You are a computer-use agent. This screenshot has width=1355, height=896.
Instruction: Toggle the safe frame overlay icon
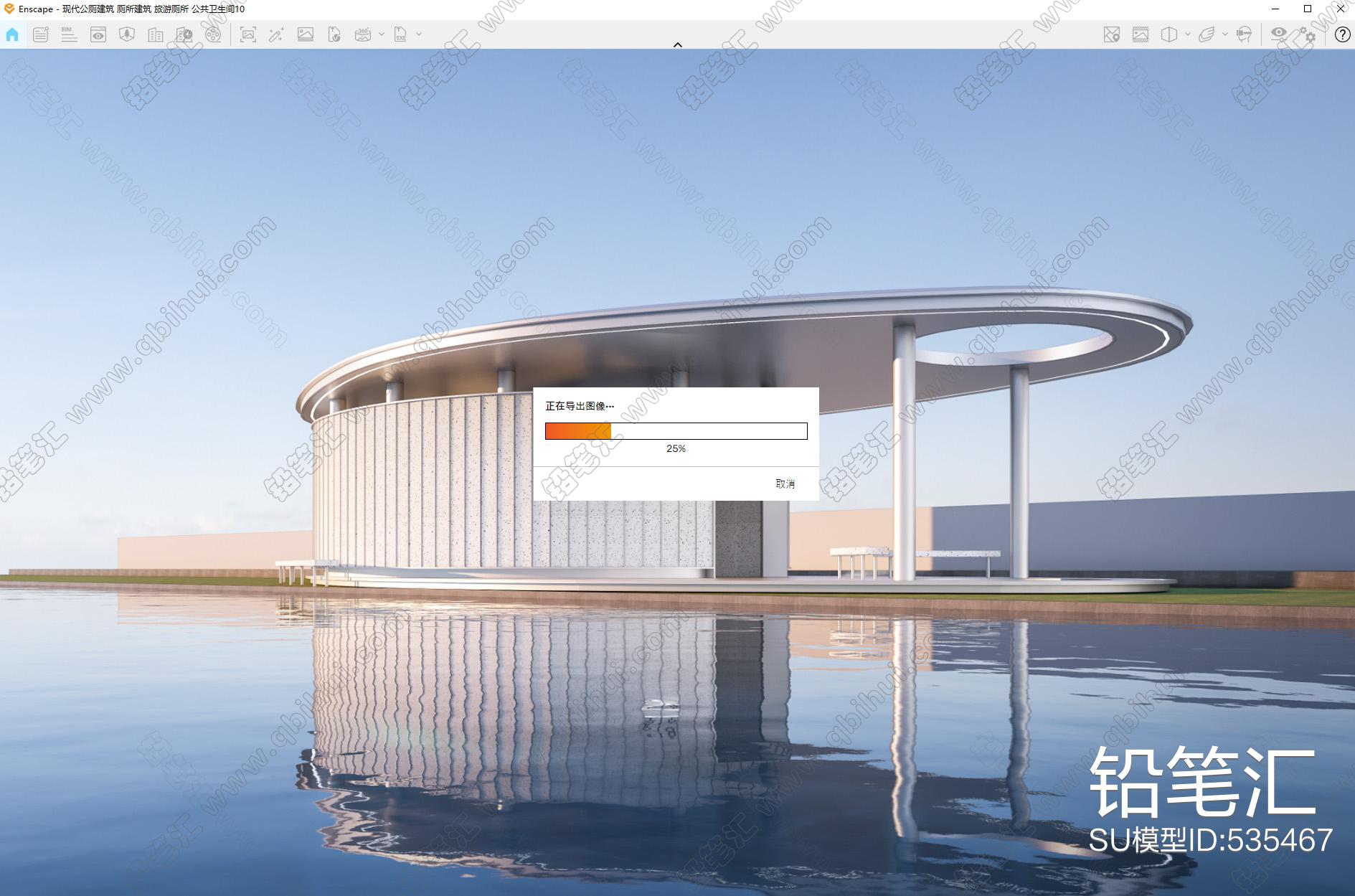click(1141, 34)
